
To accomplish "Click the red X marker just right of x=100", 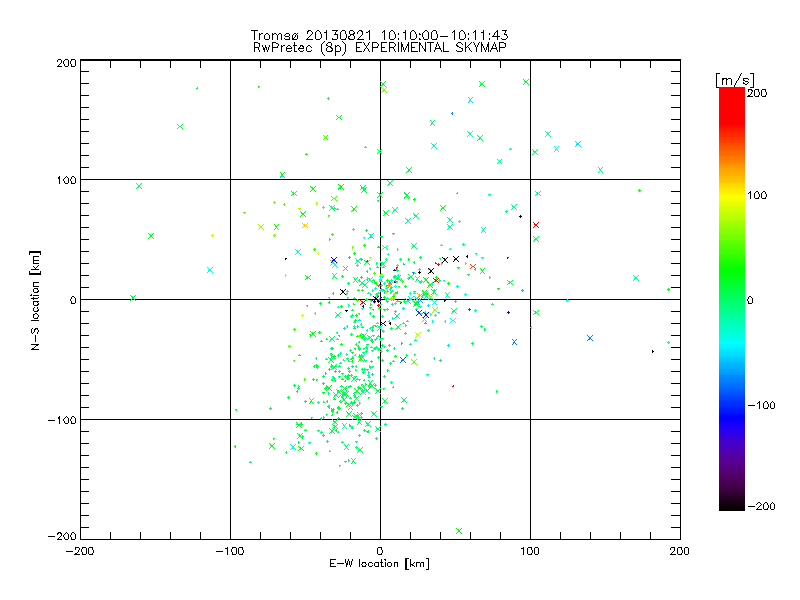I will coord(536,225).
